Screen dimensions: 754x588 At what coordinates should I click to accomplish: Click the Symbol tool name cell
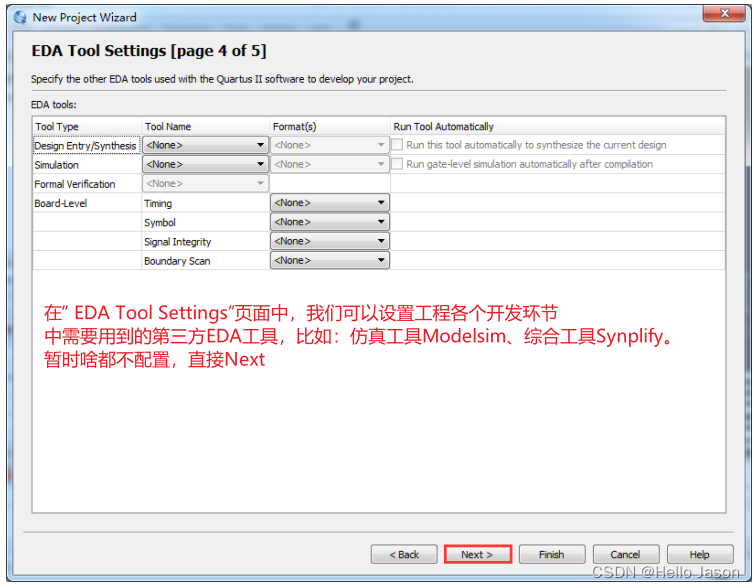[x=205, y=222]
